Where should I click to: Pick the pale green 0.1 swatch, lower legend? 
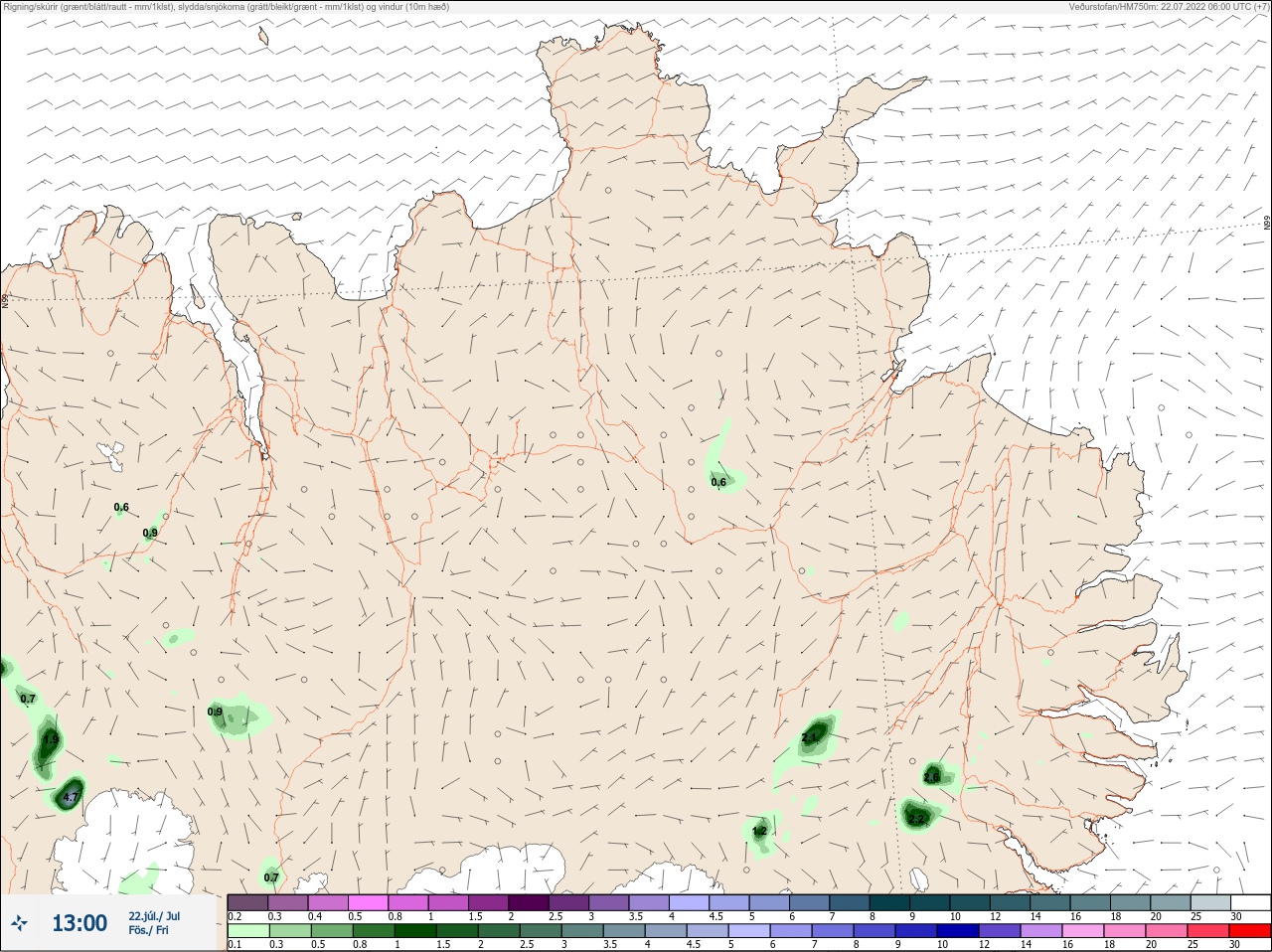pos(247,931)
